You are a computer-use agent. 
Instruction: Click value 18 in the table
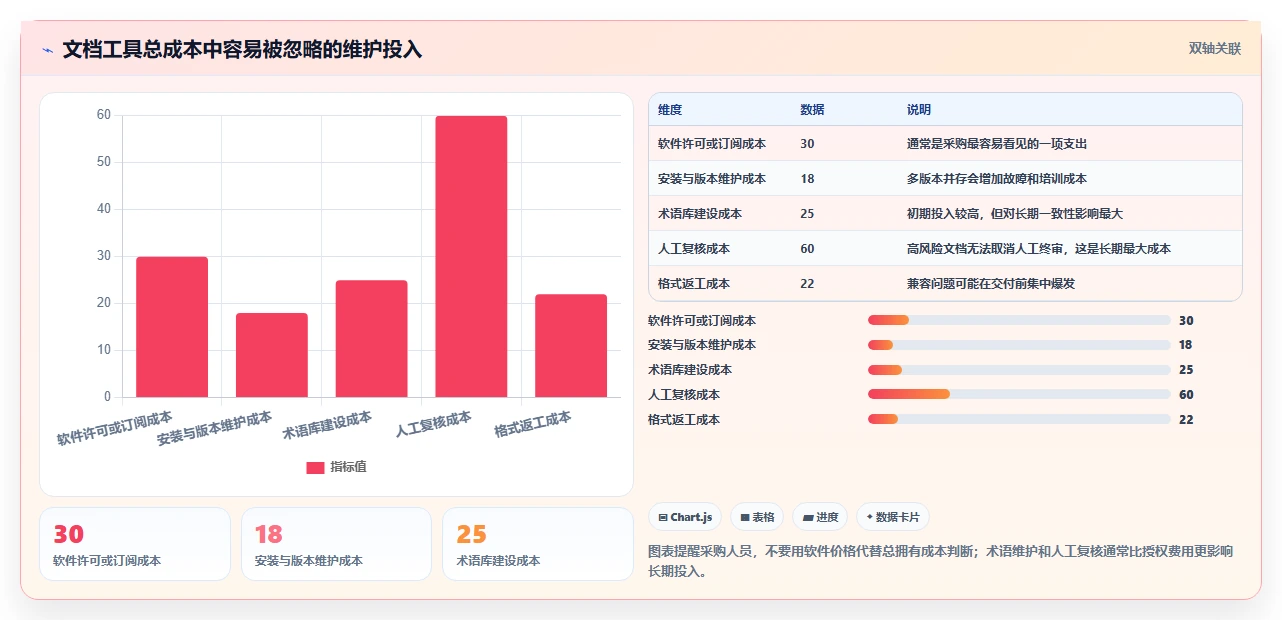point(807,179)
